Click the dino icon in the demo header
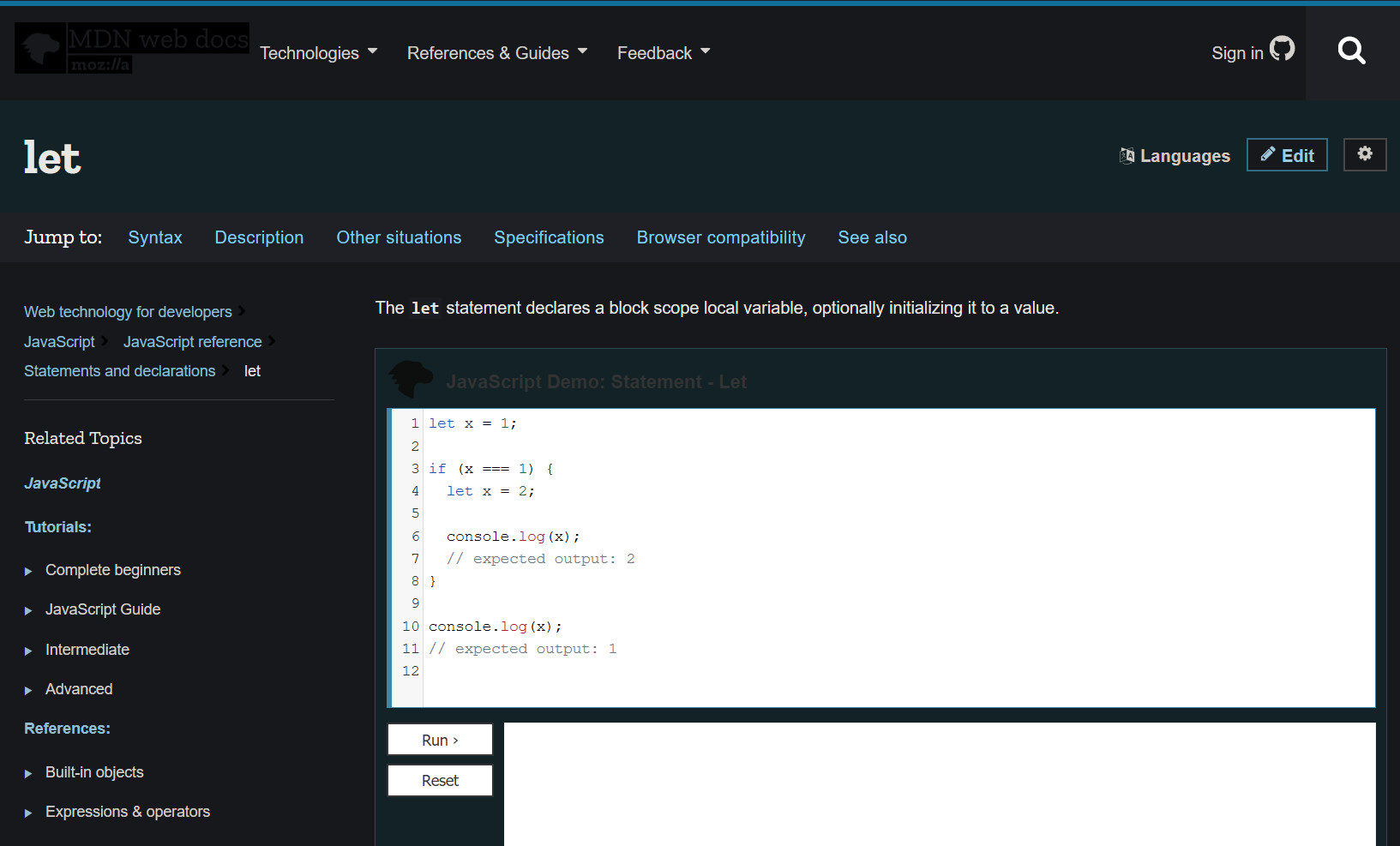The image size is (1400, 846). tap(411, 378)
